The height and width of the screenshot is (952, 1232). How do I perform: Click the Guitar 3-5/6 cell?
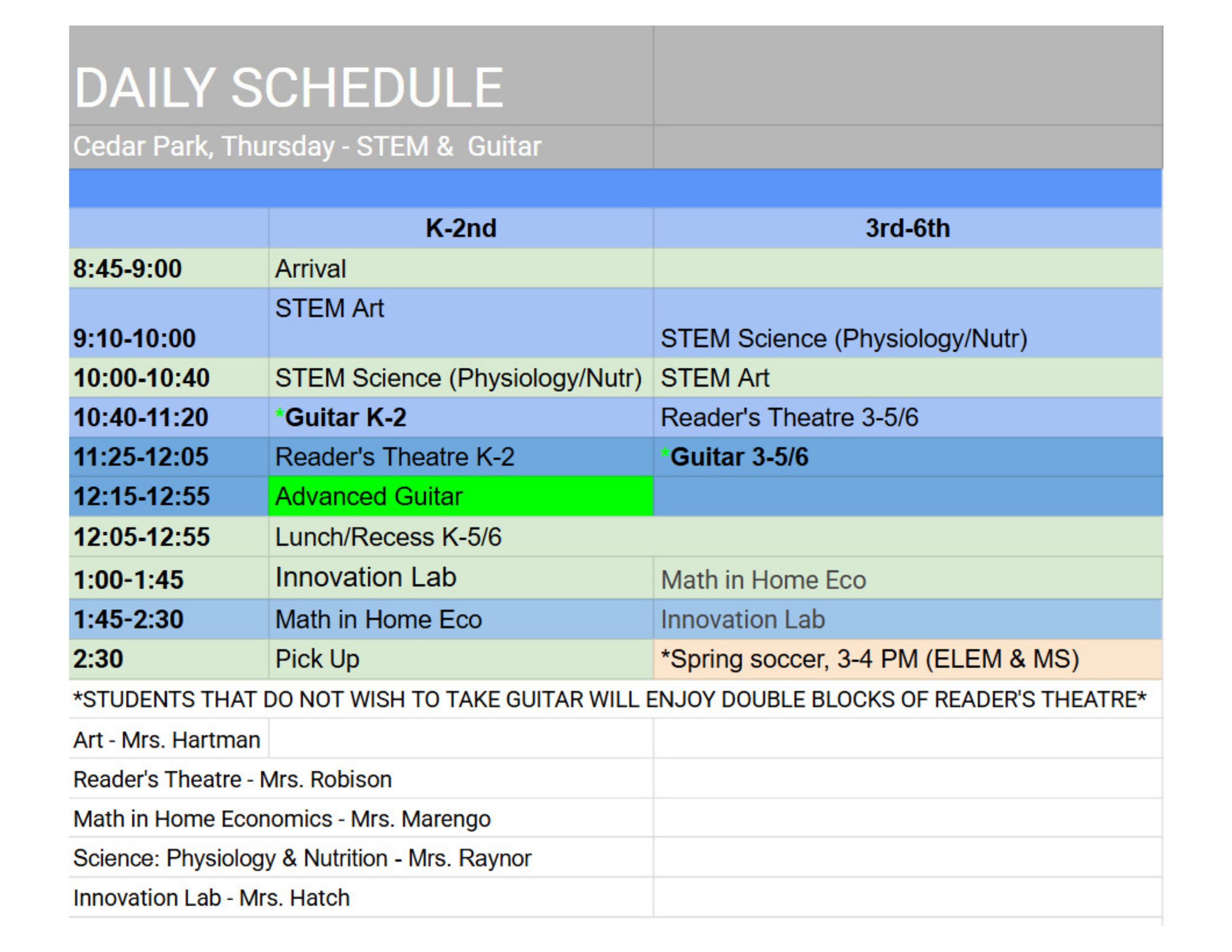coord(739,457)
